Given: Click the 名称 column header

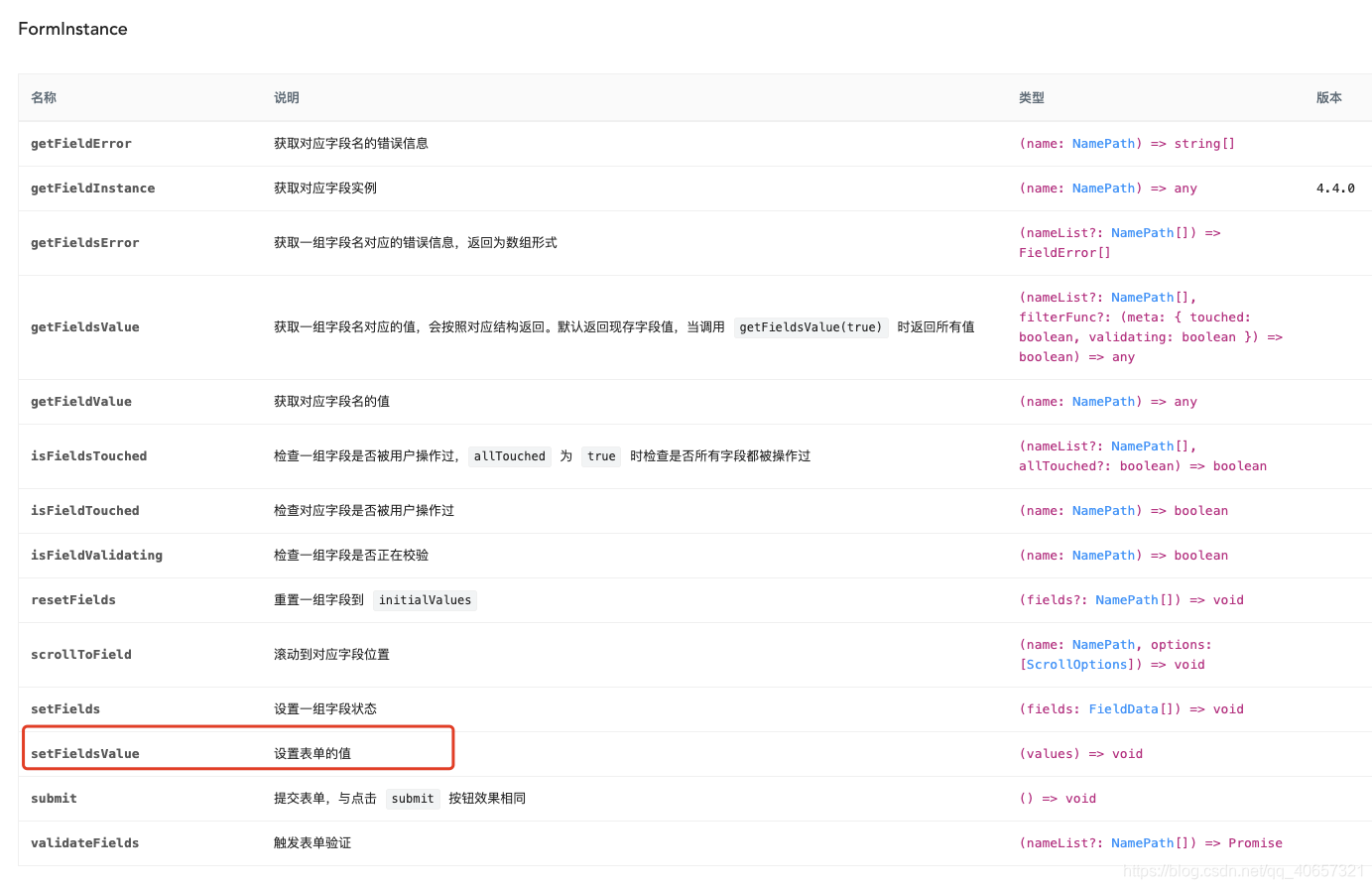Looking at the screenshot, I should coord(44,97).
